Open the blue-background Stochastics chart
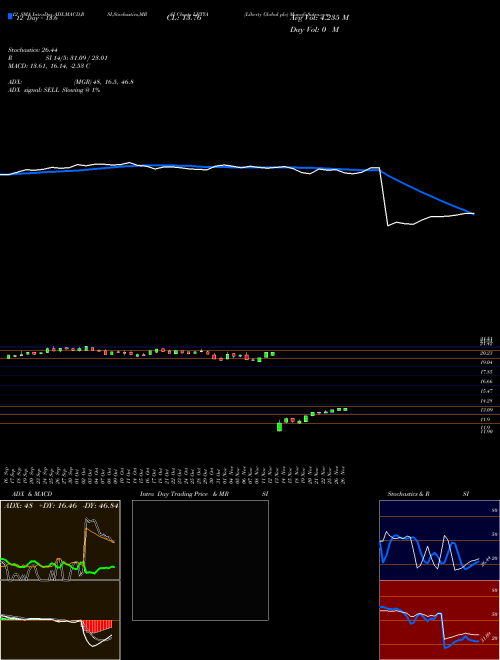 (439, 540)
